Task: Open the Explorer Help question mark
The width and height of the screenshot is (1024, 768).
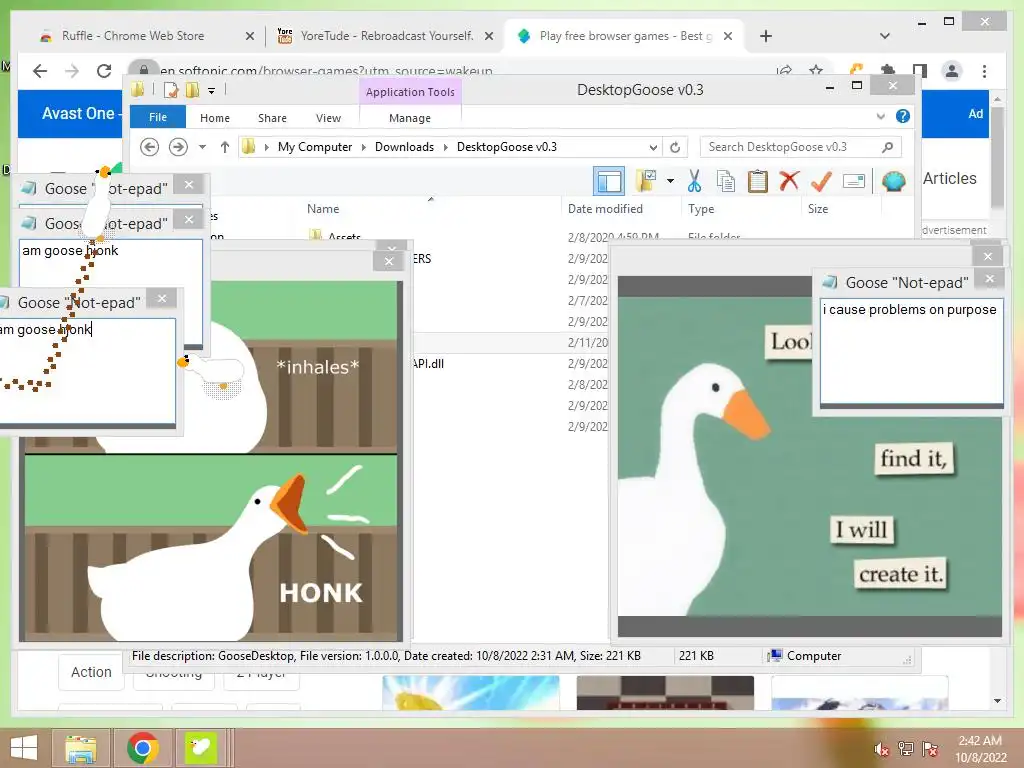Action: tap(903, 116)
